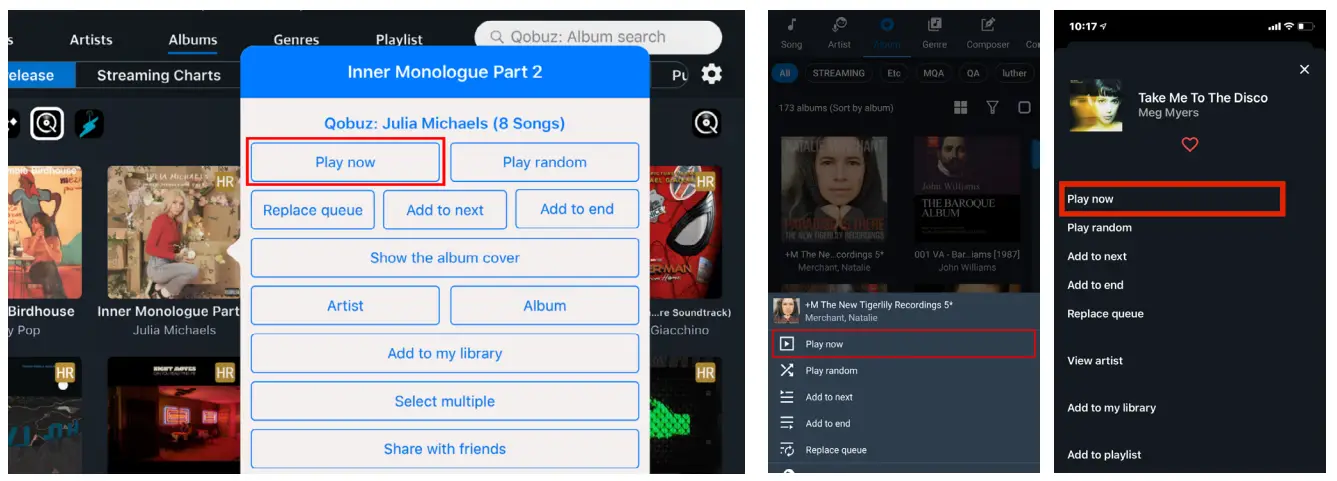Click Replace queue in the Inner Monologue popup
The height and width of the screenshot is (481, 1337).
tap(313, 210)
